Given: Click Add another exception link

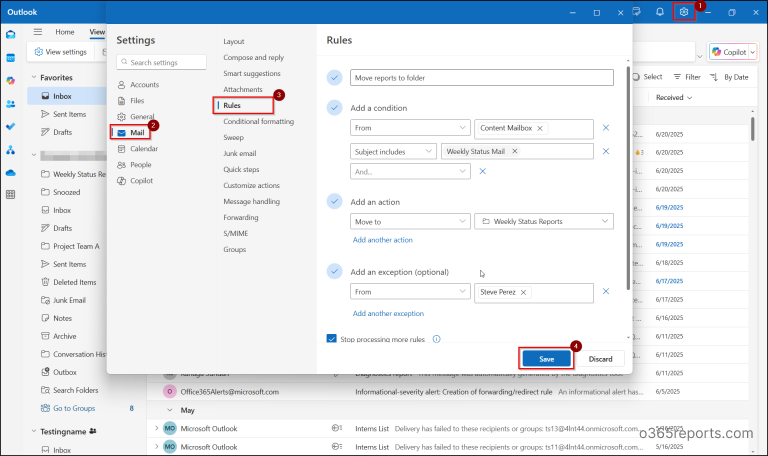Looking at the screenshot, I should click(388, 313).
